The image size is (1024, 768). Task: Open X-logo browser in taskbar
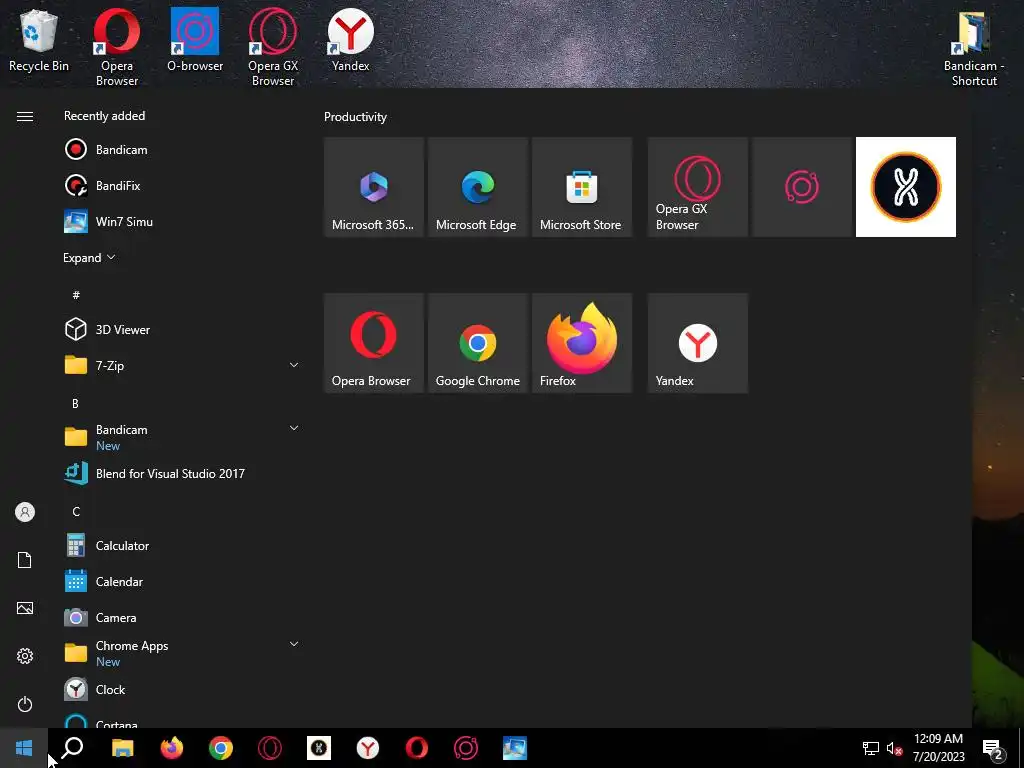click(319, 748)
